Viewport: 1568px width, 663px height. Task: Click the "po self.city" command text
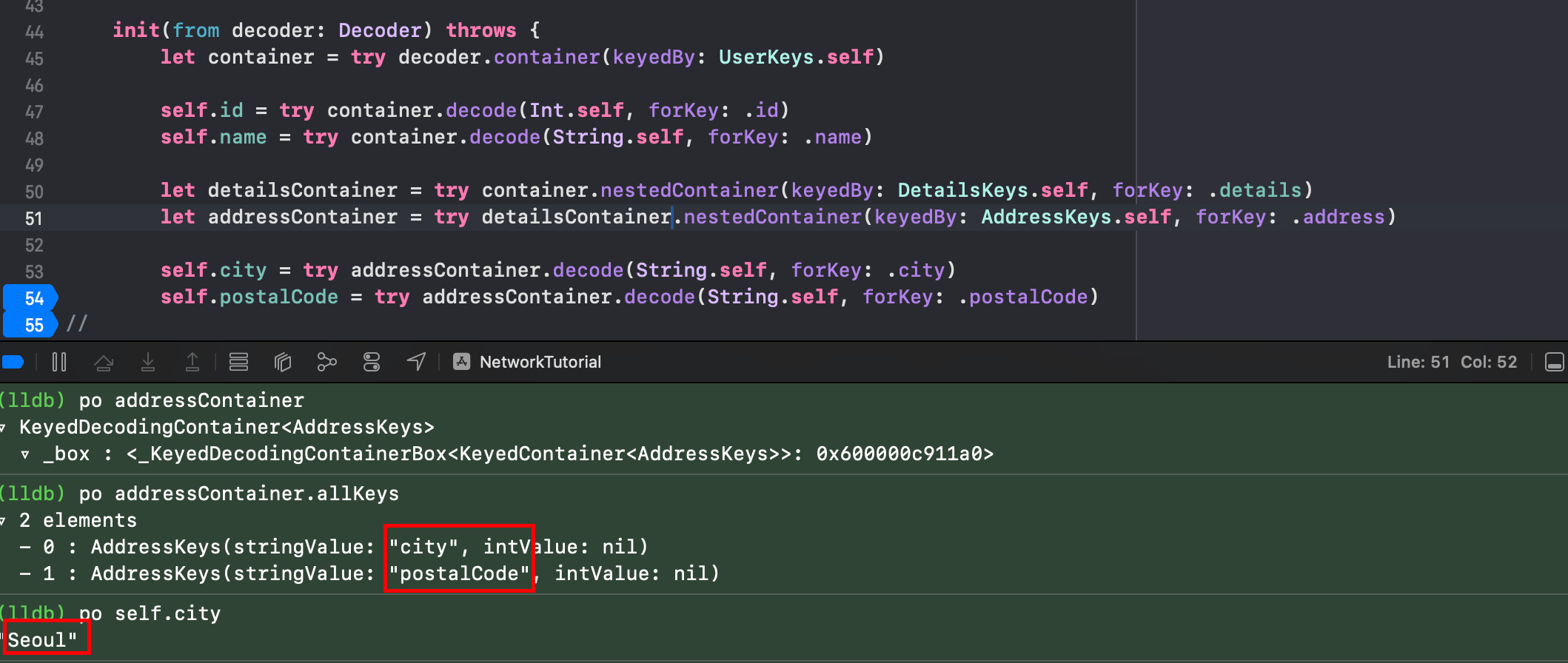click(x=150, y=613)
